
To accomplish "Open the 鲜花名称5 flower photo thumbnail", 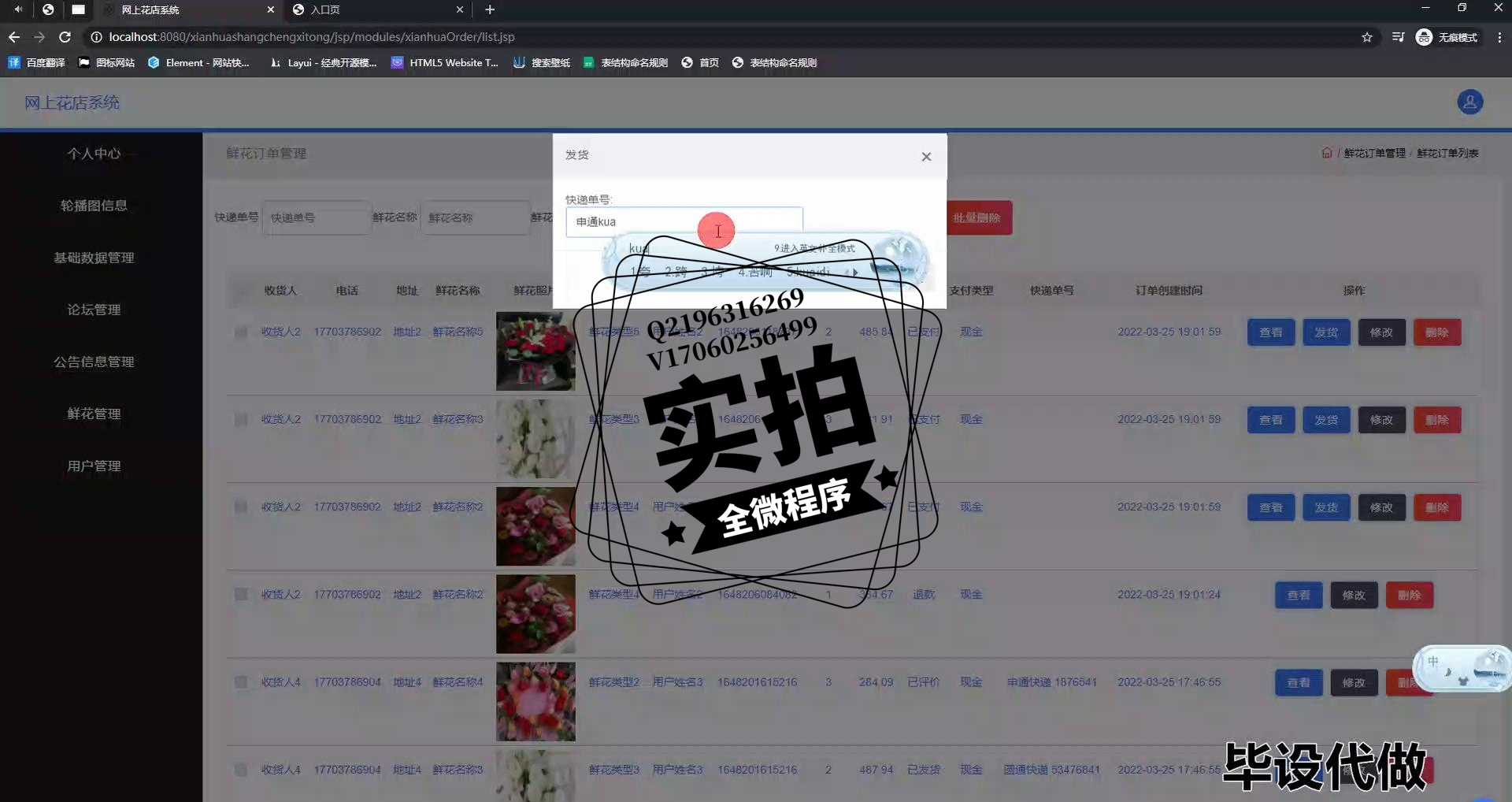I will pos(535,351).
